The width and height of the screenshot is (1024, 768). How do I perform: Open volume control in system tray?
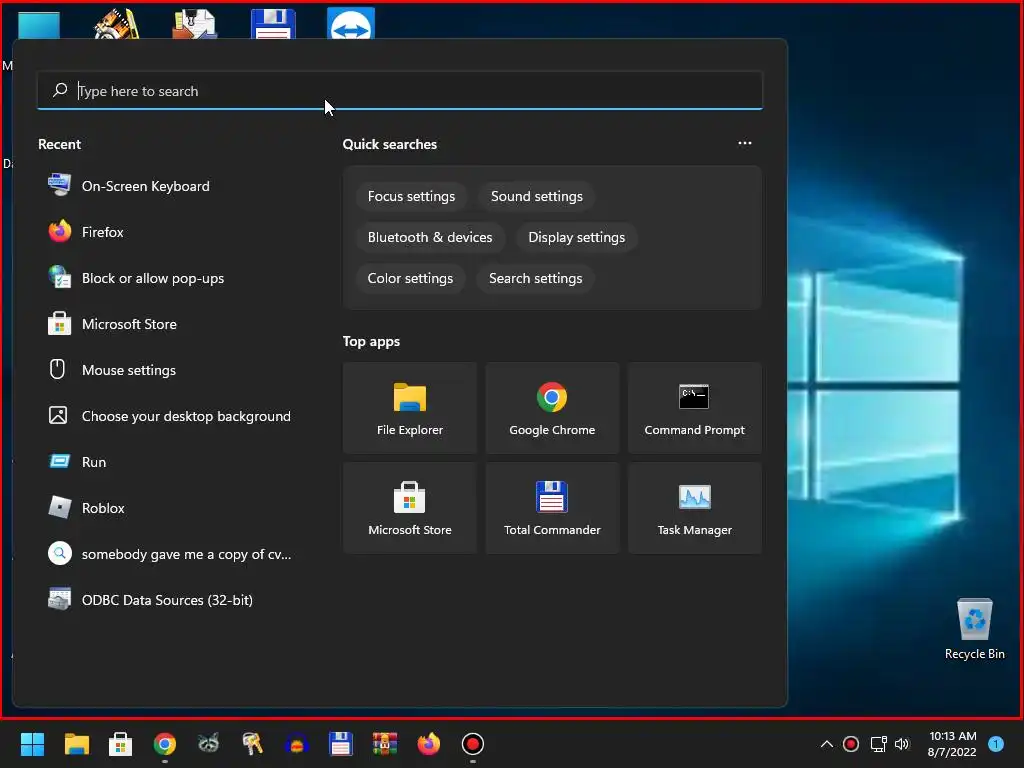pos(902,744)
